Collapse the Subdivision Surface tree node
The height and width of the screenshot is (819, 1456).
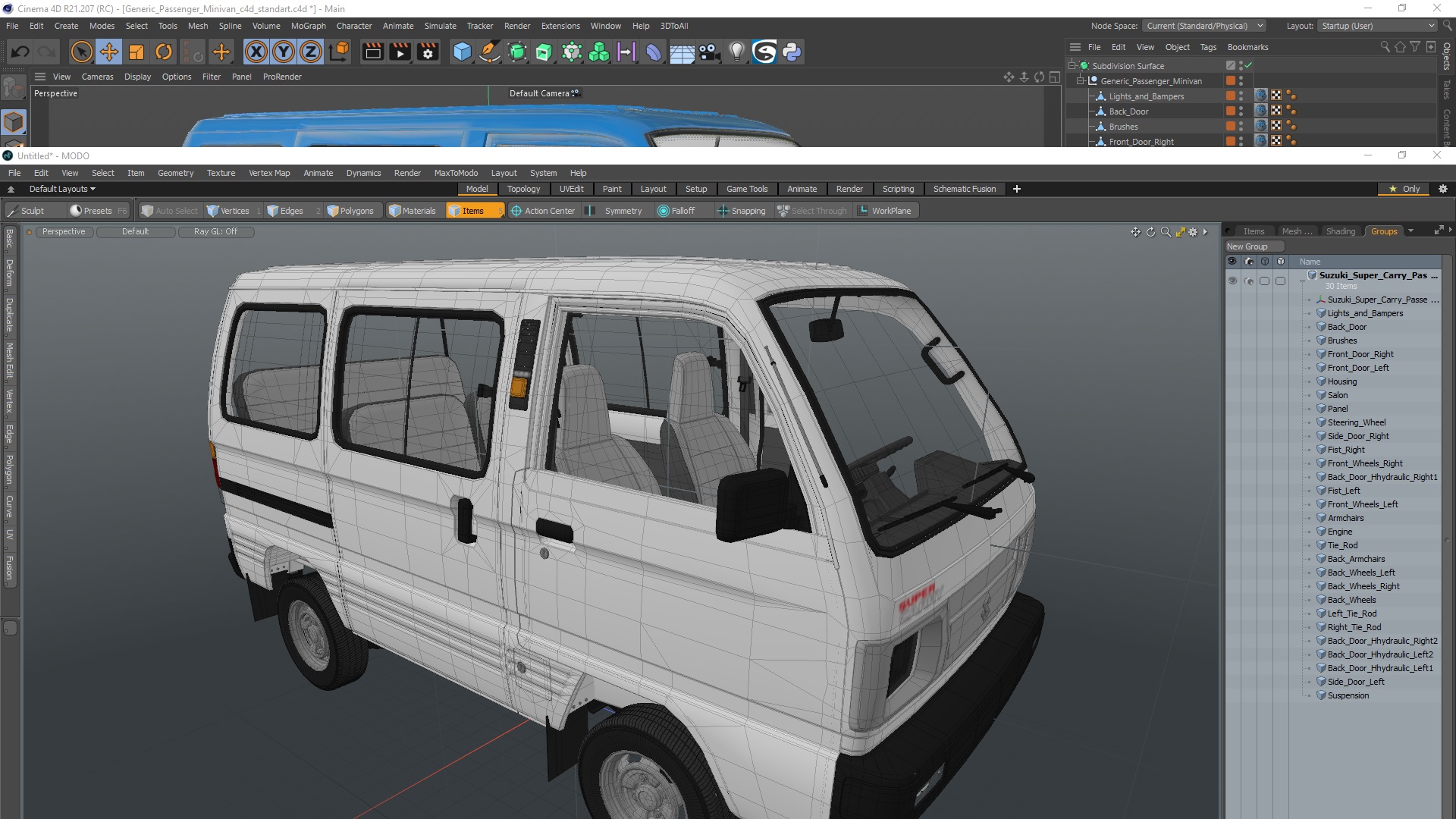pos(1073,66)
